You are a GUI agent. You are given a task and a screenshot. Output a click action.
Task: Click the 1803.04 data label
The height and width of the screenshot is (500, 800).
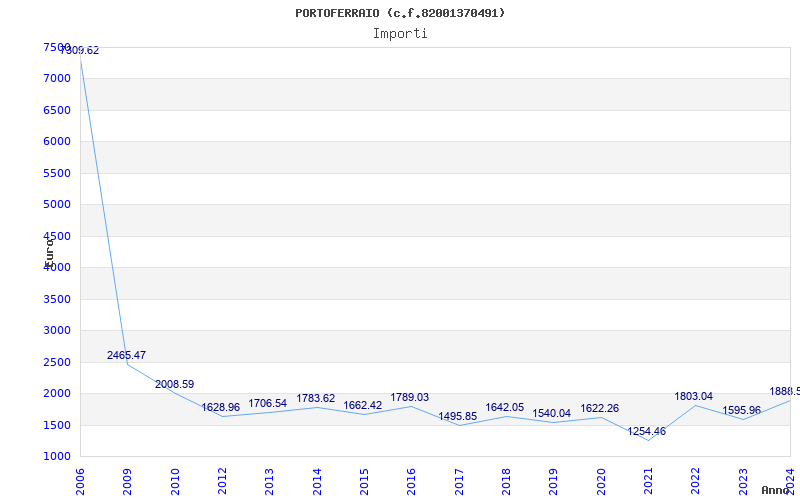pyautogui.click(x=693, y=396)
